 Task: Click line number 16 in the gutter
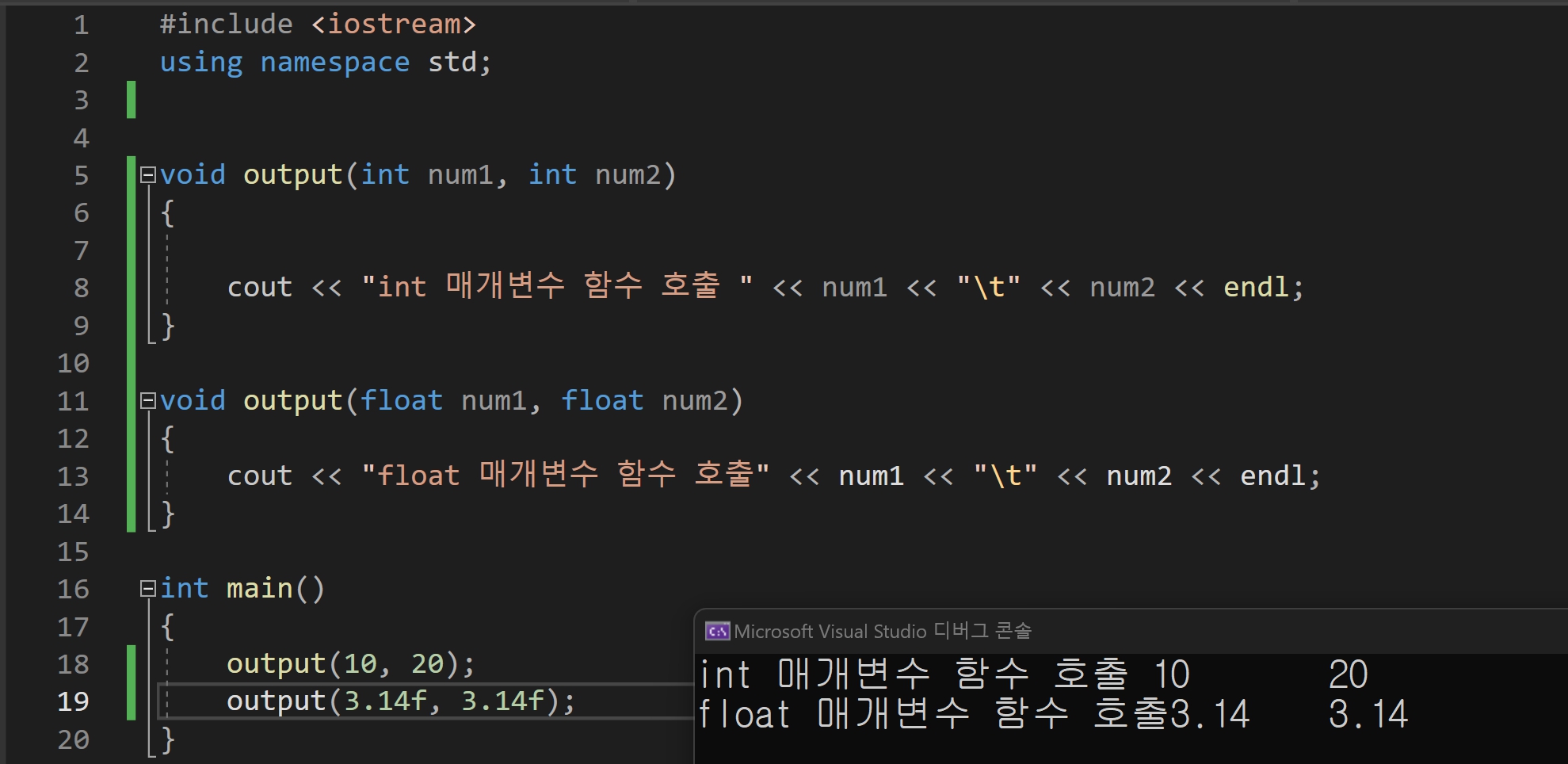[73, 589]
